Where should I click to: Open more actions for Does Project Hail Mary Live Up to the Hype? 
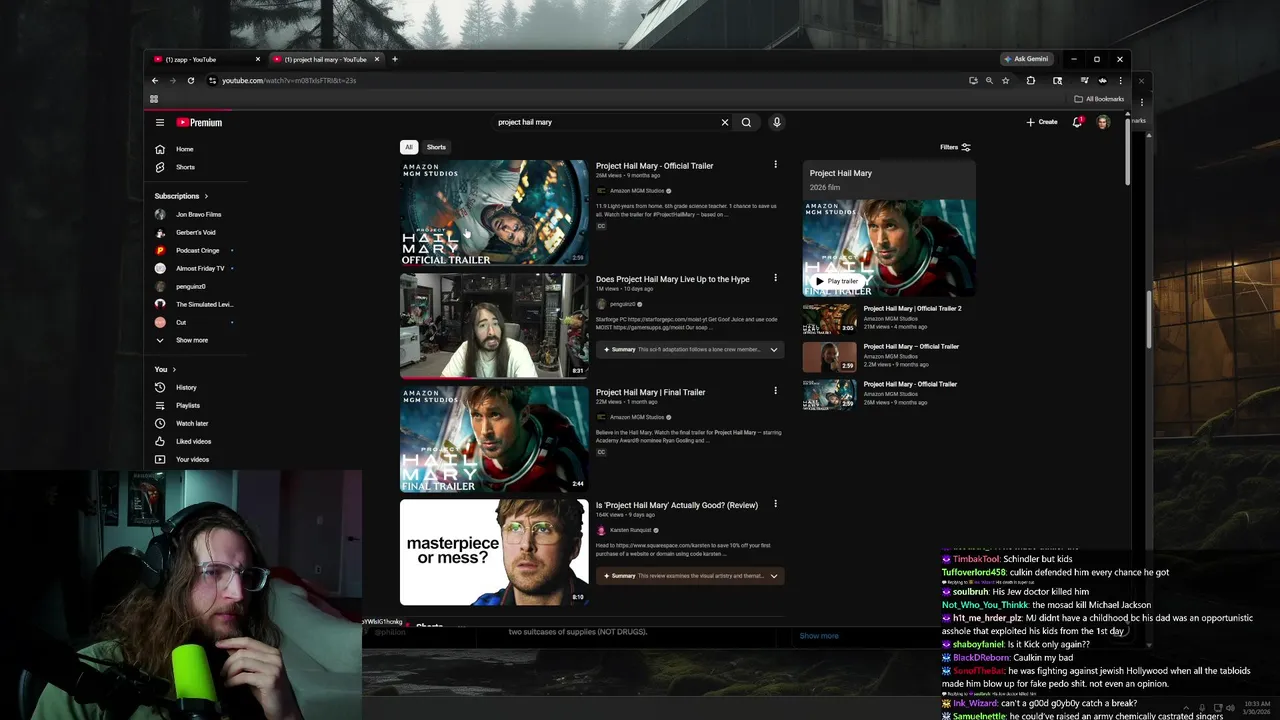(x=775, y=278)
